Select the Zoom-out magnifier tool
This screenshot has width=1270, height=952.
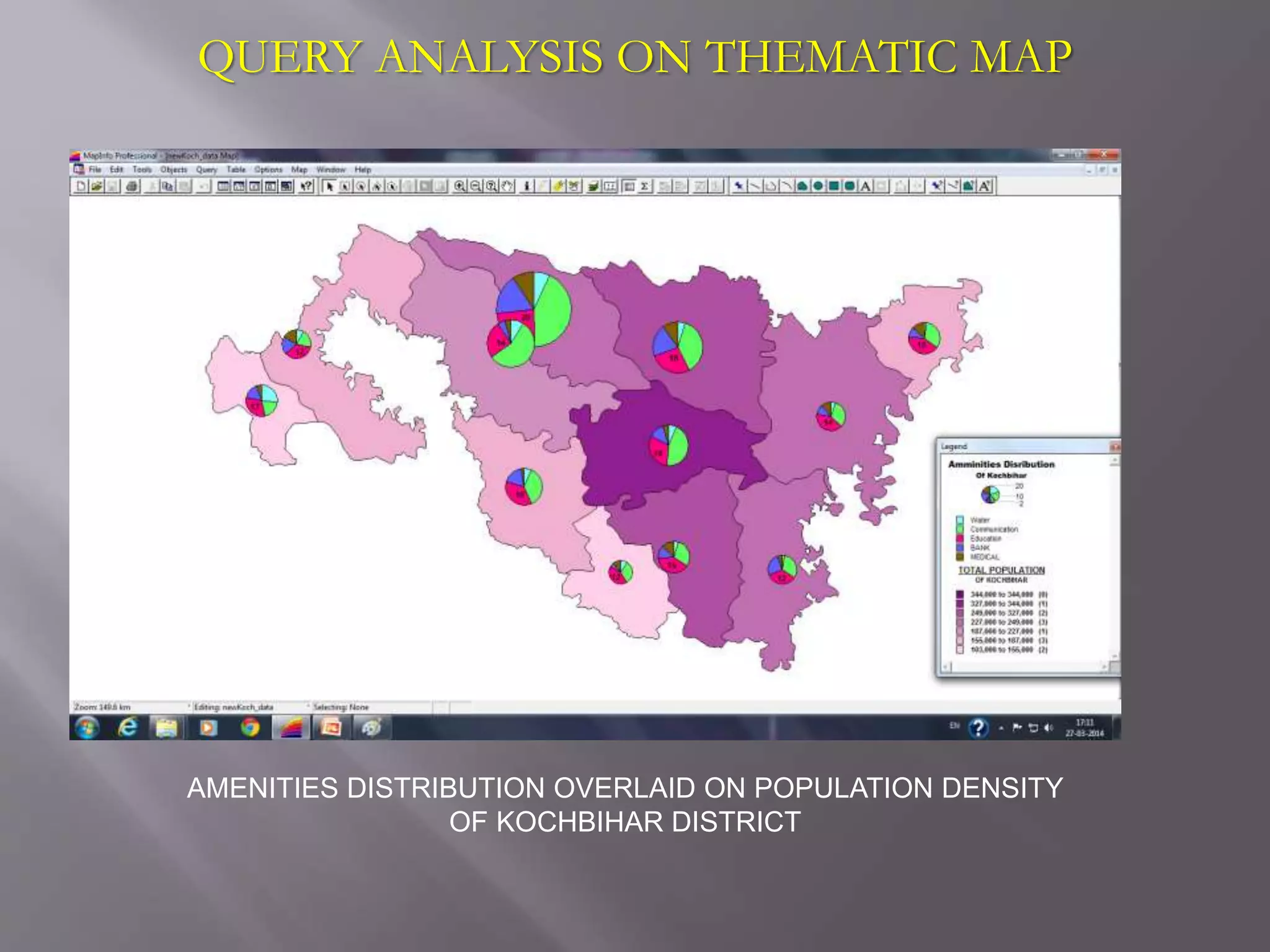coord(475,186)
